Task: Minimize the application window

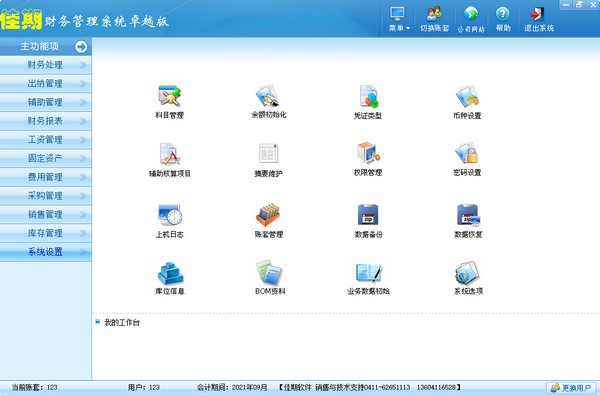Action: (x=566, y=5)
